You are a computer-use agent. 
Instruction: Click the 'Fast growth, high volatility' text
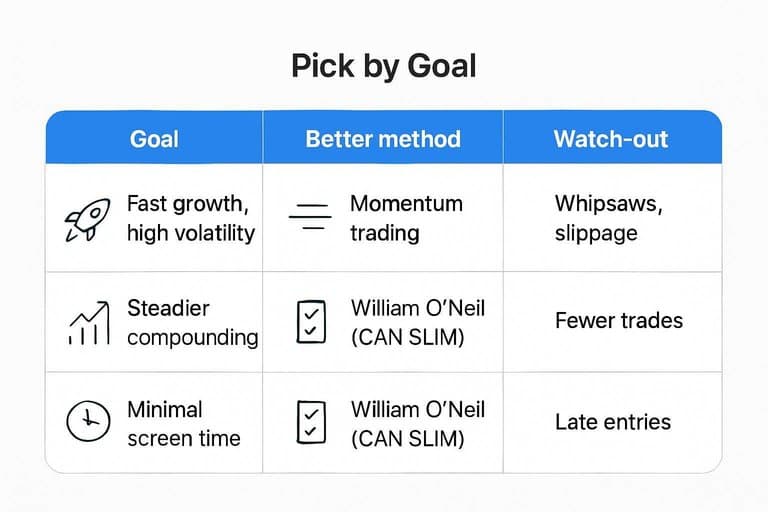click(x=190, y=219)
